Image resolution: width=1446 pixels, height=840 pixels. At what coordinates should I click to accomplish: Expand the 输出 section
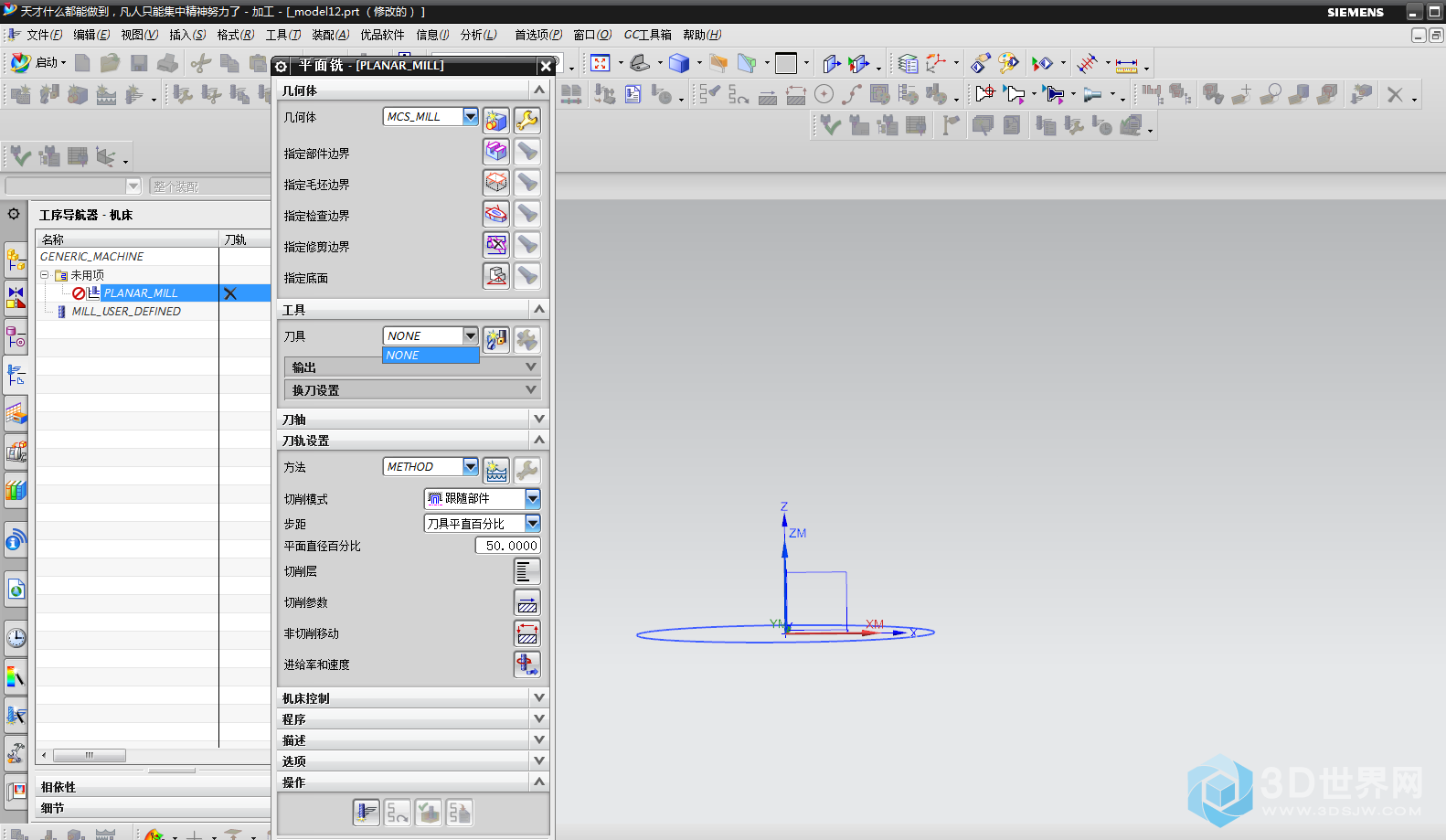click(x=413, y=367)
